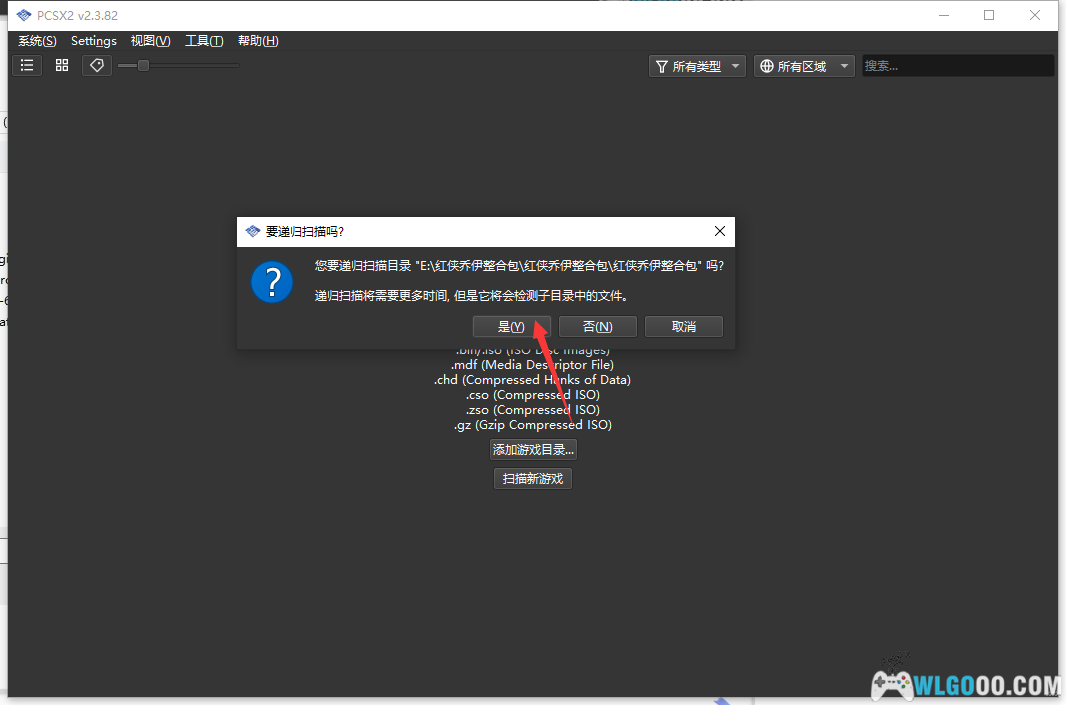Click the 搜索 search field
The width and height of the screenshot is (1066, 705).
pos(957,66)
